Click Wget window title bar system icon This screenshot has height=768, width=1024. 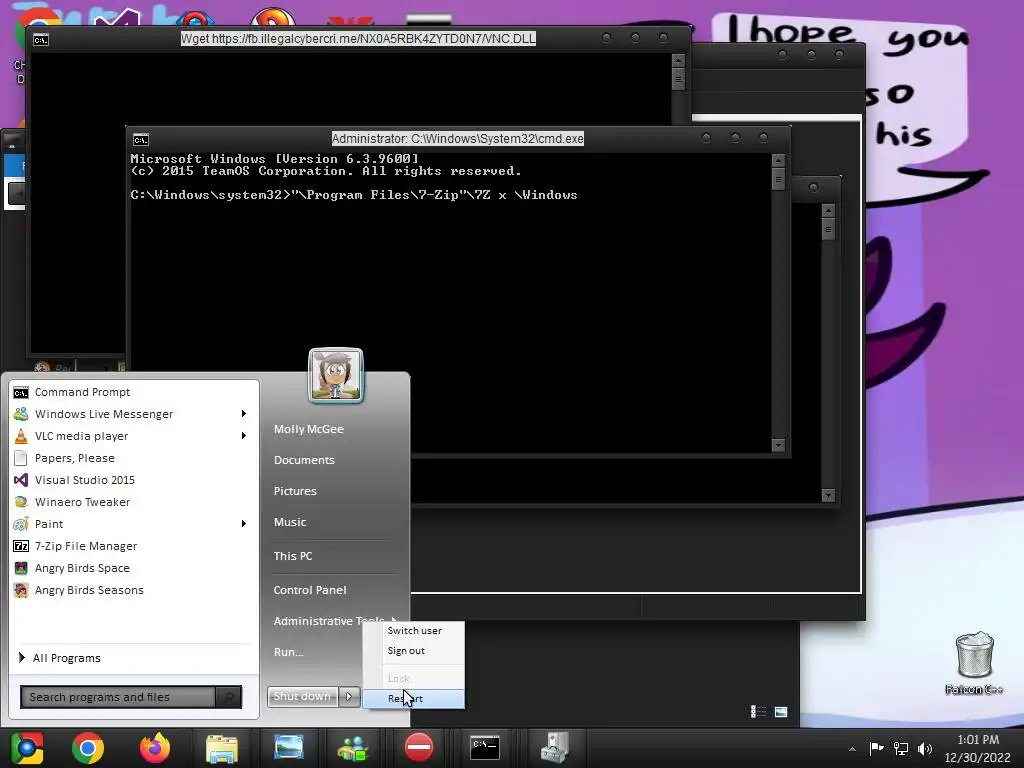[40, 40]
